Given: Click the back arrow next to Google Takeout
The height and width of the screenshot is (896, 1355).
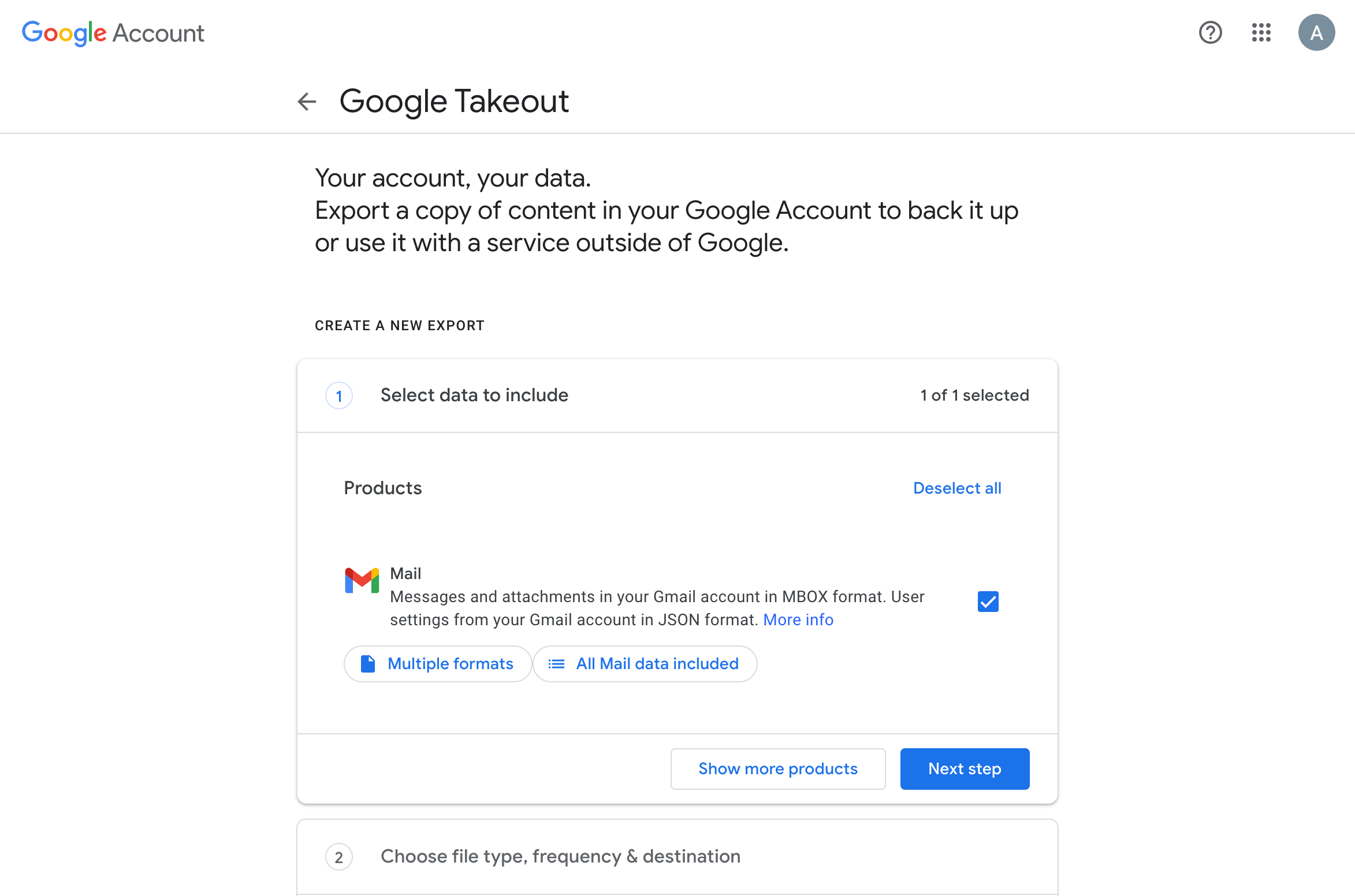Looking at the screenshot, I should coord(307,101).
